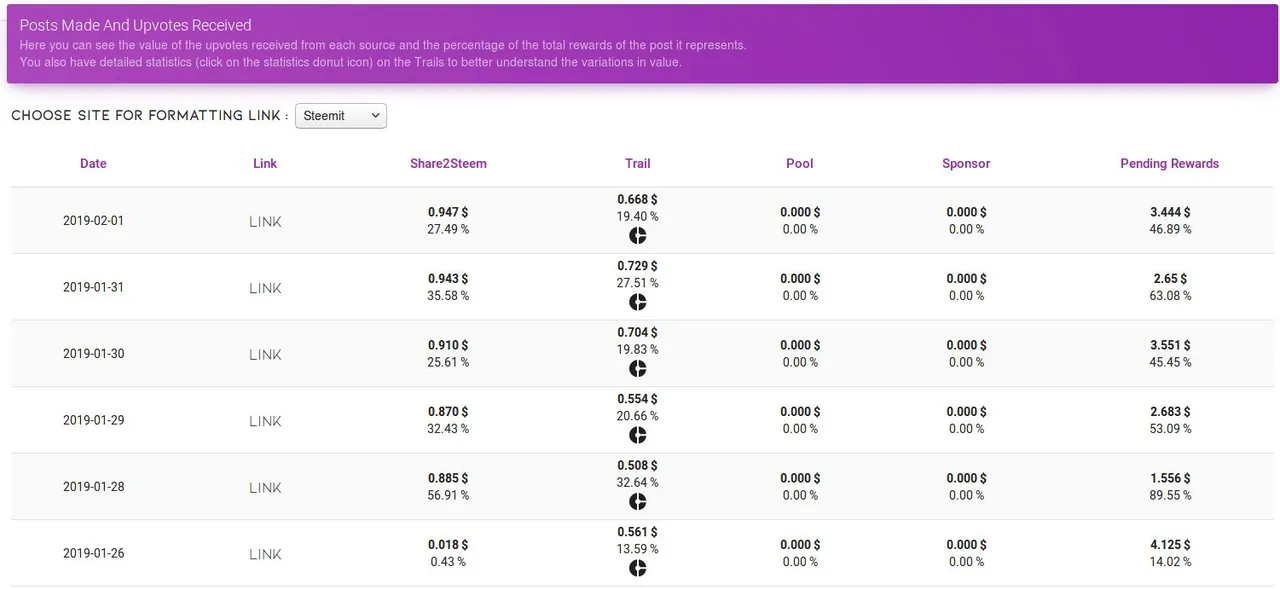
Task: Follow the LINK for 2019-01-29 post
Action: [x=265, y=421]
